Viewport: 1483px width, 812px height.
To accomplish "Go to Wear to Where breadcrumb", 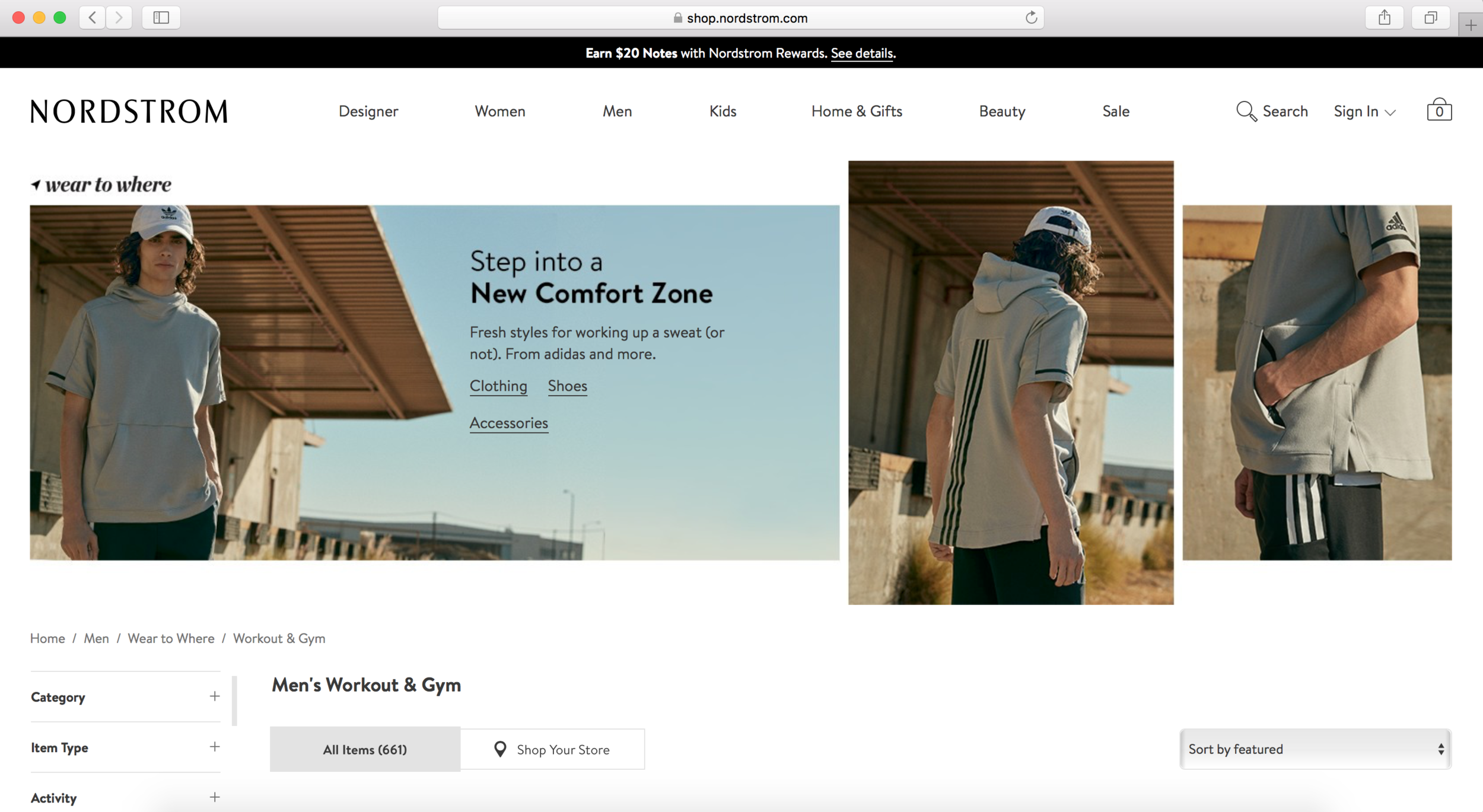I will [171, 638].
